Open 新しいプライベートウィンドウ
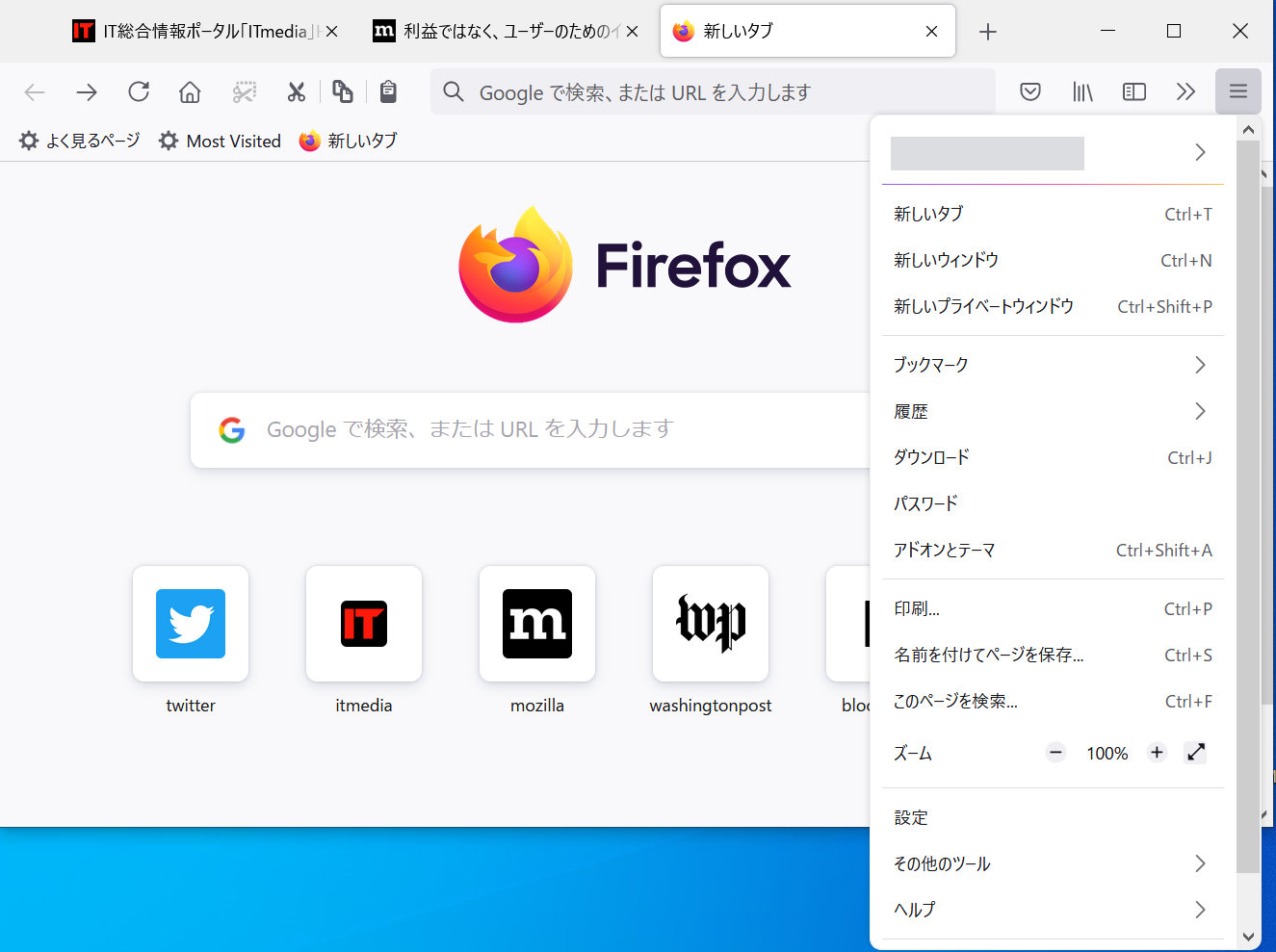The image size is (1276, 952). click(x=1053, y=306)
